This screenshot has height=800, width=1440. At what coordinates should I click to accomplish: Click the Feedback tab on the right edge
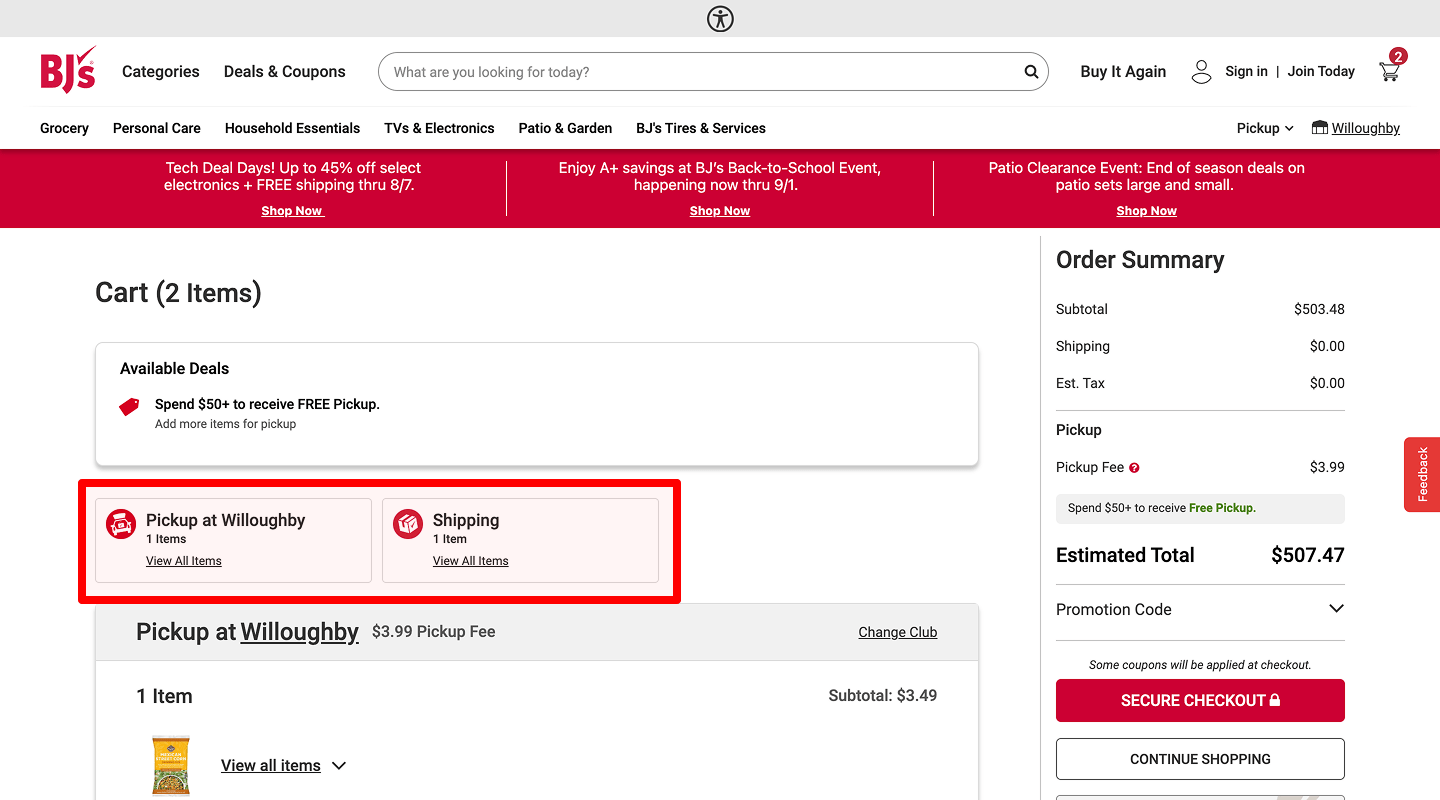pyautogui.click(x=1424, y=474)
